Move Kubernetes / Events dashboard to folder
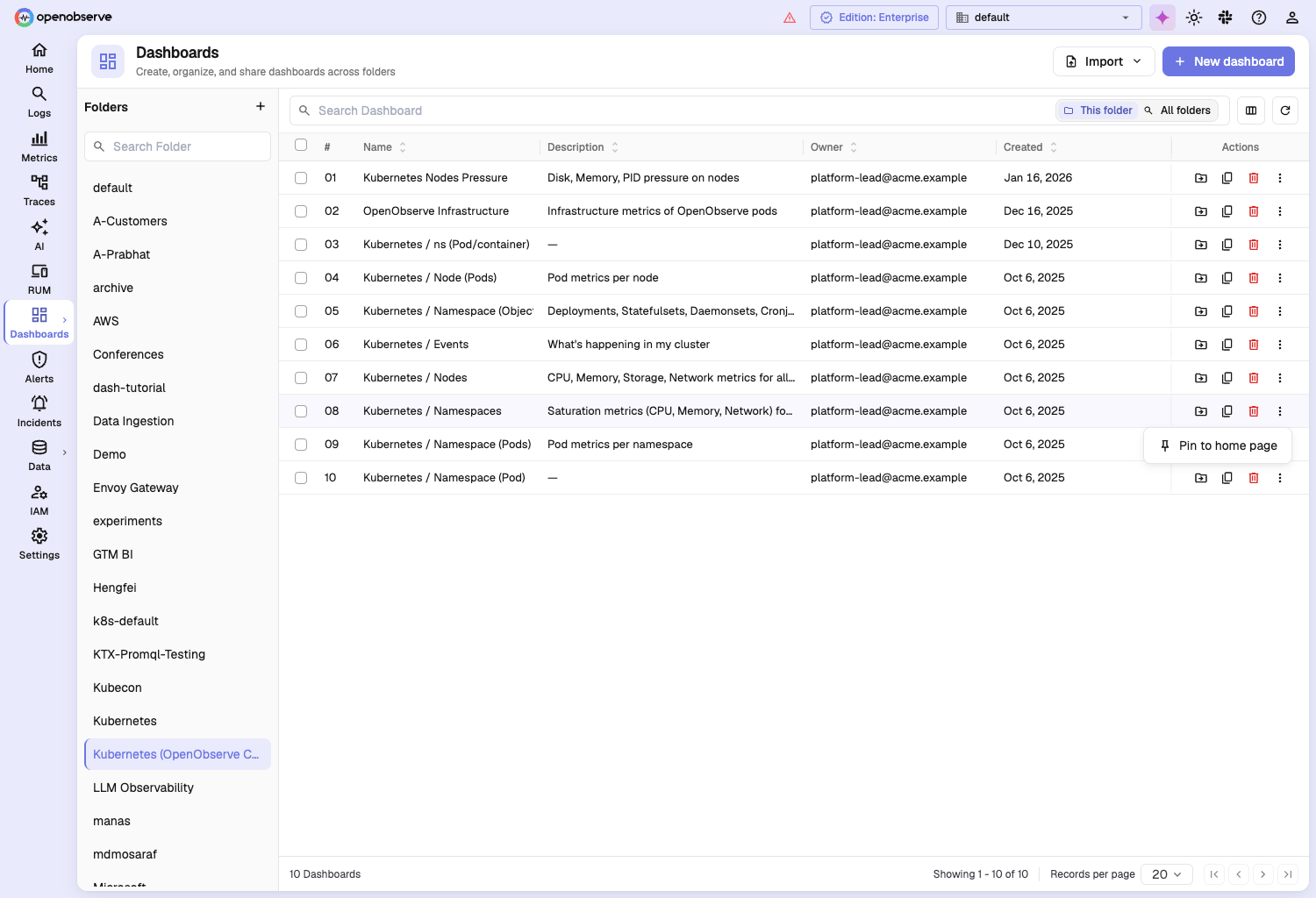Image resolution: width=1316 pixels, height=898 pixels. [x=1201, y=345]
